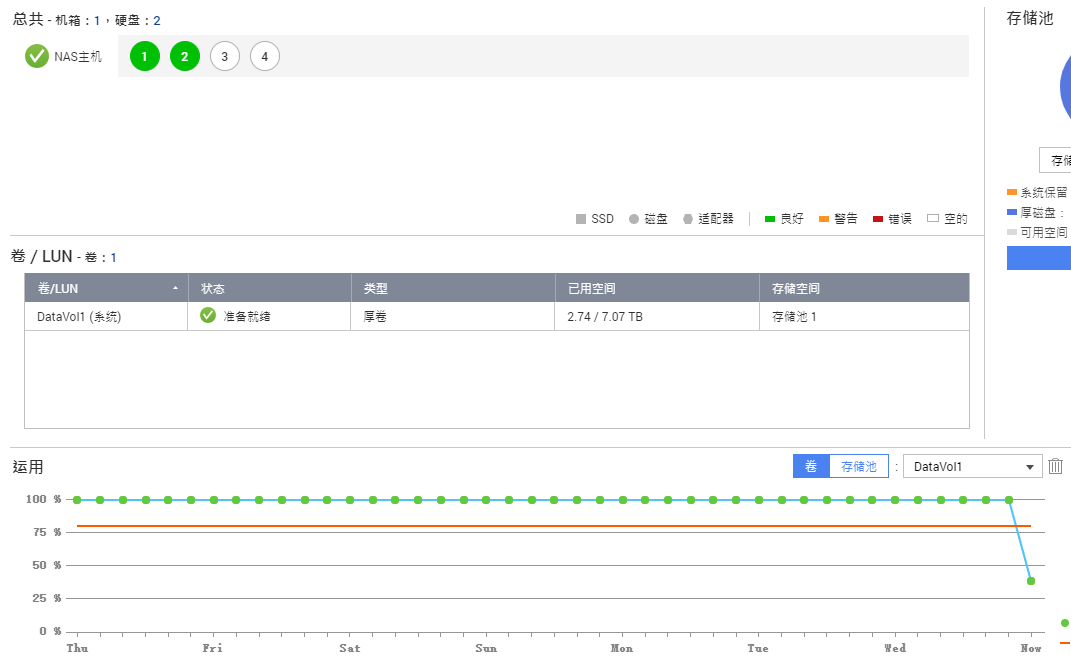1071x664 pixels.
Task: Click the red threshold line on the usage chart
Action: [553, 526]
